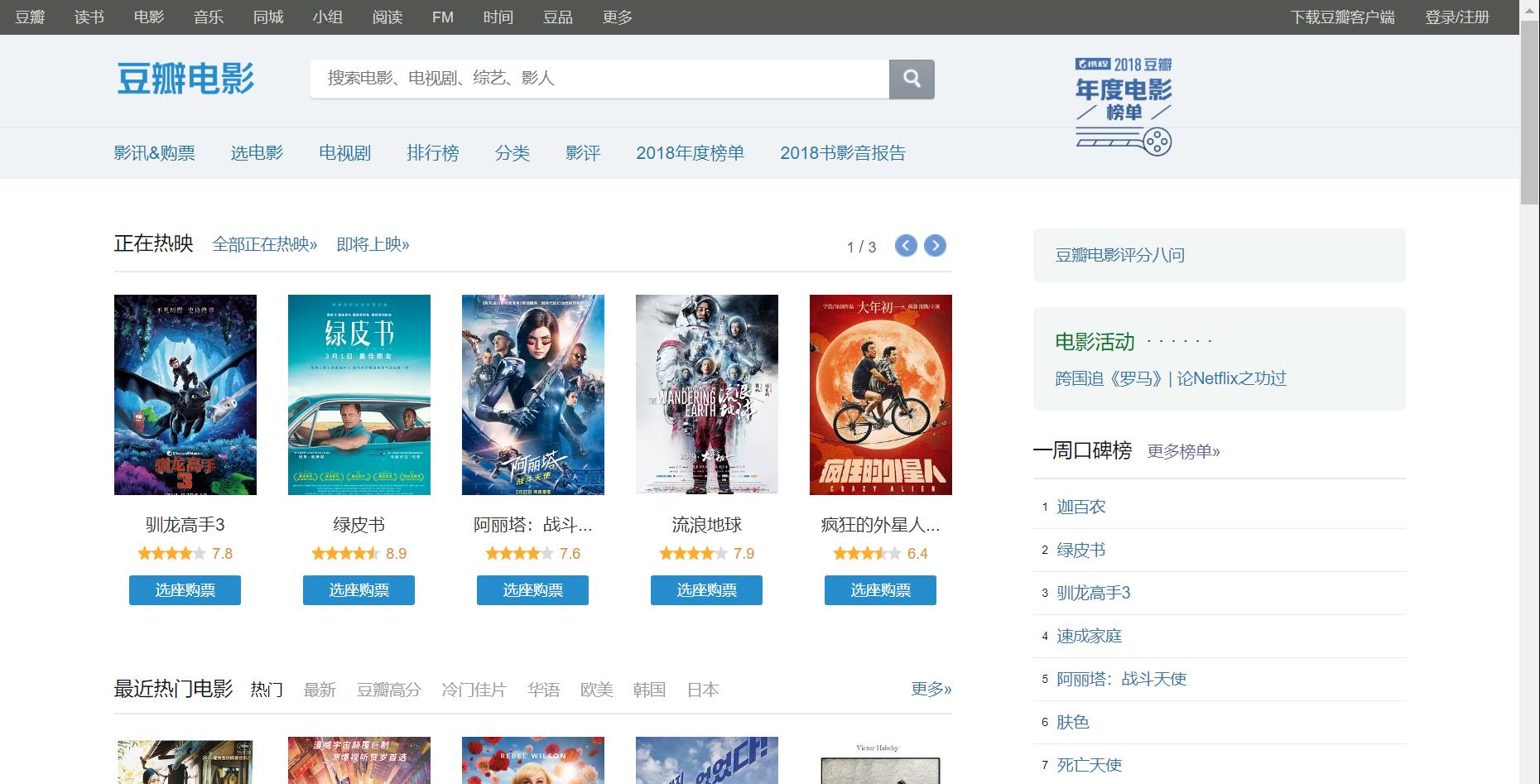Open 电视剧 section
Image resolution: width=1540 pixels, height=784 pixels.
click(345, 153)
